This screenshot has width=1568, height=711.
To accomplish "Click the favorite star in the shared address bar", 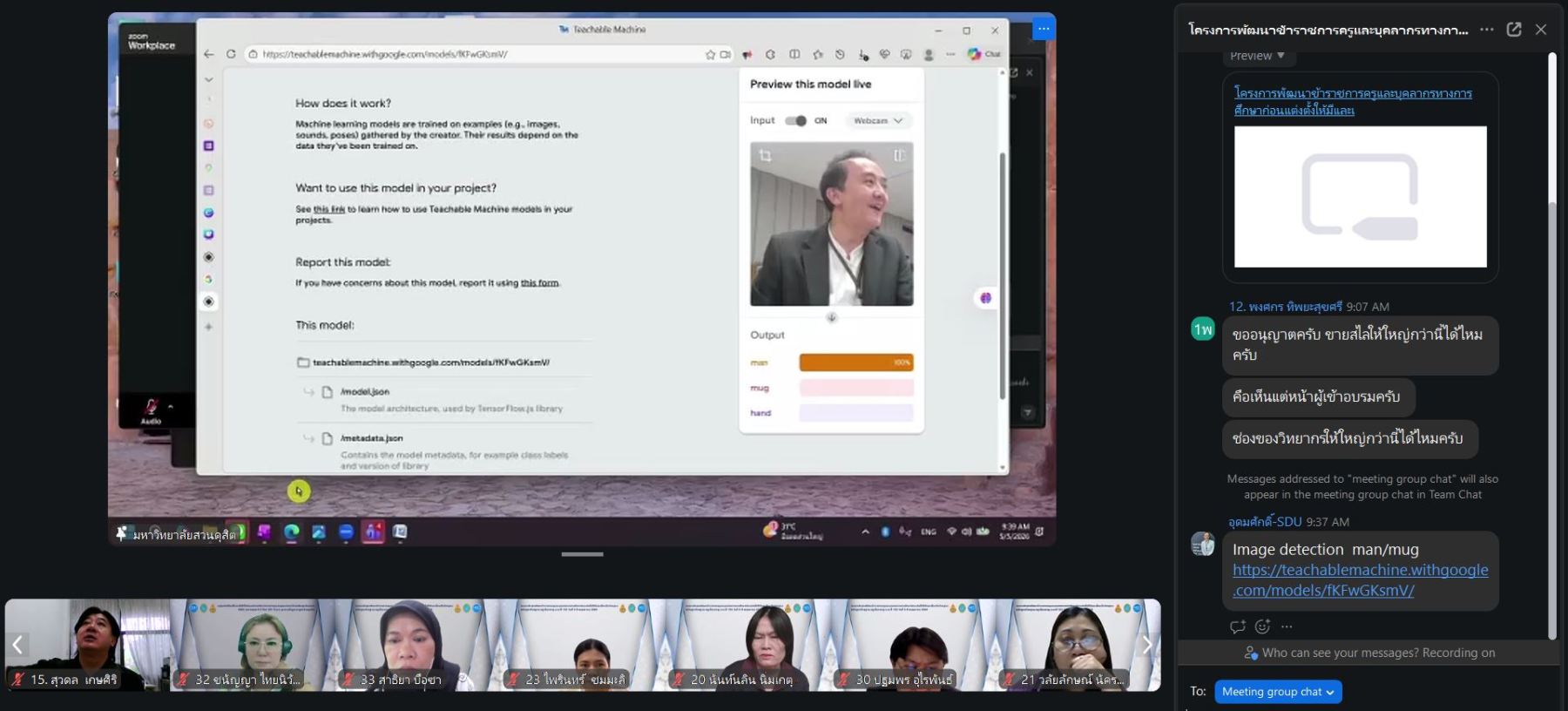I will click(710, 54).
